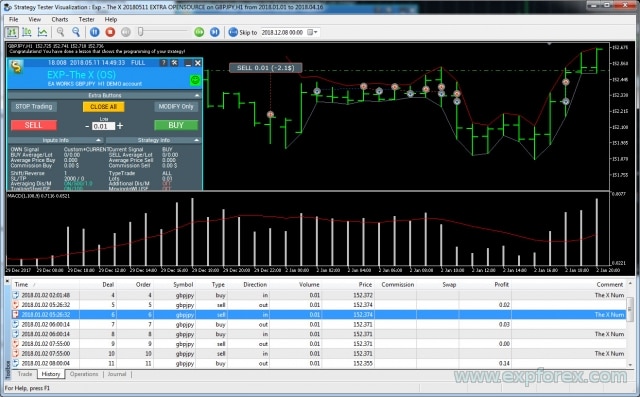Collapse the Strategy Info section

[x=197, y=140]
